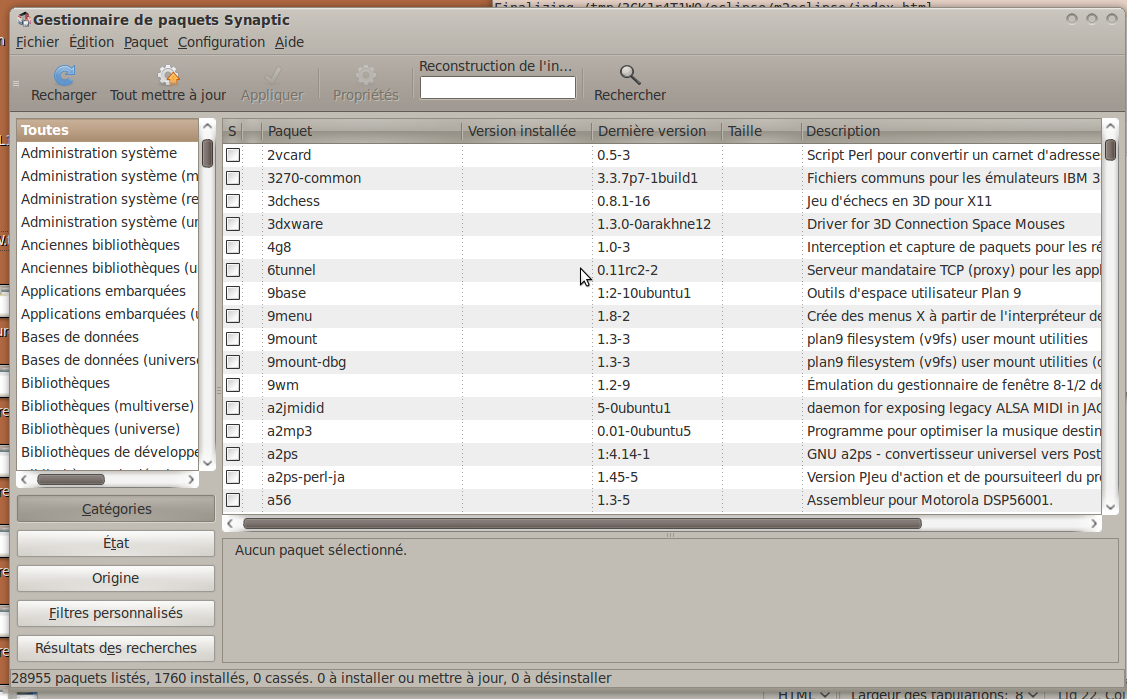Select the a56 package name
This screenshot has width=1127, height=699.
point(279,500)
